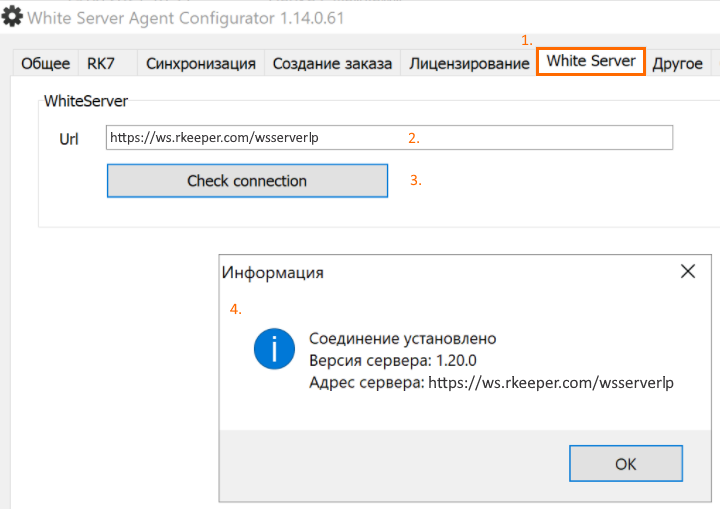Switch to the Общее tab
The width and height of the screenshot is (720, 509).
click(x=45, y=63)
